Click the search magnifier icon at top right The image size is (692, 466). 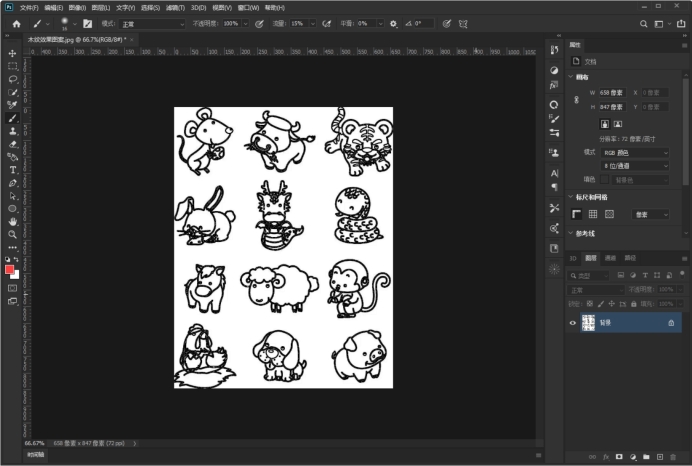tap(643, 24)
